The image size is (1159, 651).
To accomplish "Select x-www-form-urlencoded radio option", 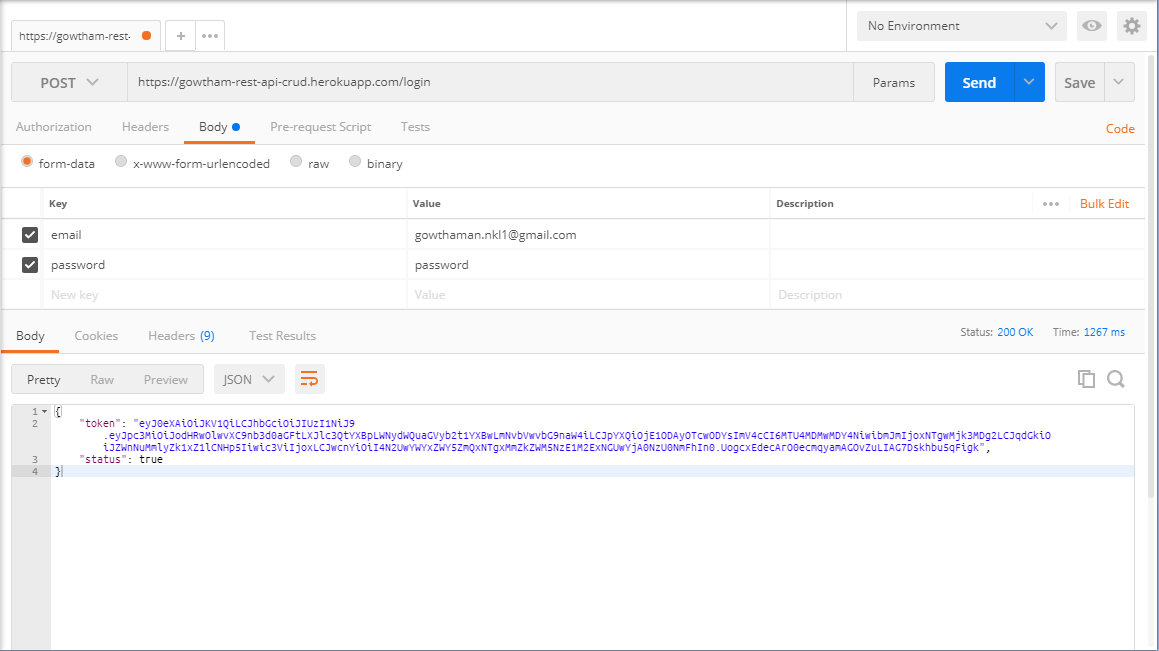I will tap(120, 162).
